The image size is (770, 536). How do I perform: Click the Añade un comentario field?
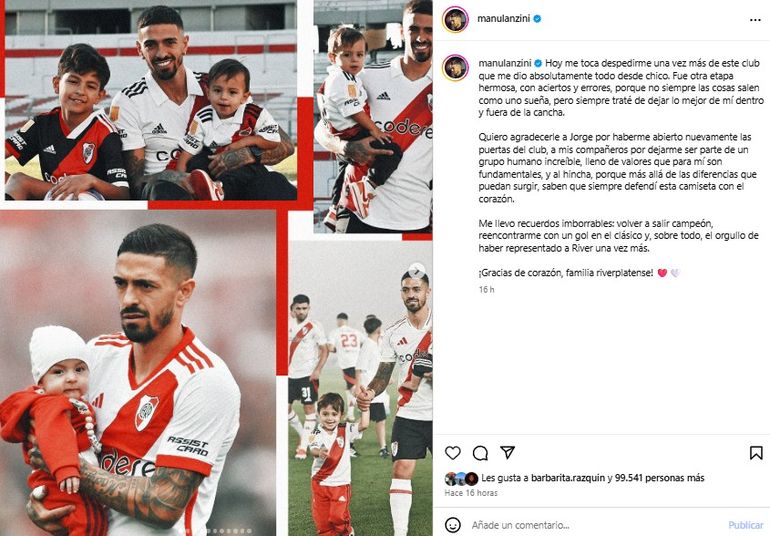[594, 525]
